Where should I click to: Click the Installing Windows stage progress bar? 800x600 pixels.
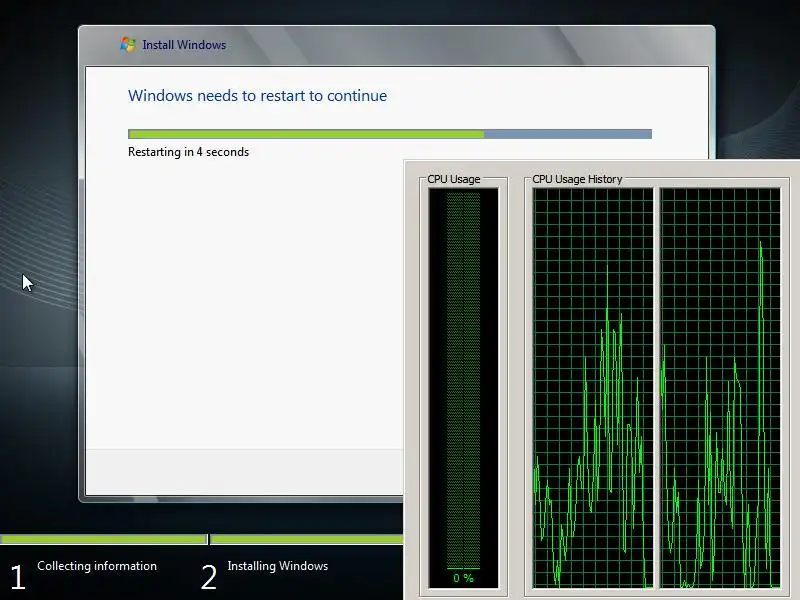pos(307,539)
